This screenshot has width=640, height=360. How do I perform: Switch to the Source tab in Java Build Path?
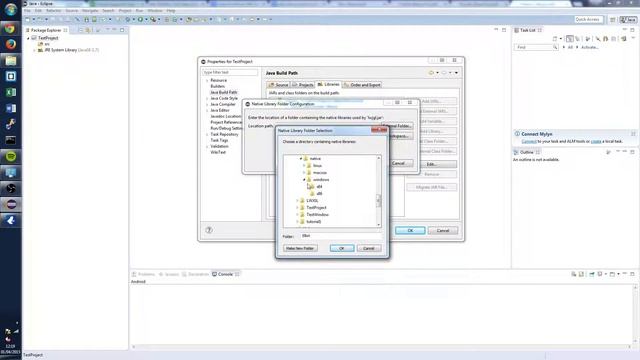pos(279,85)
